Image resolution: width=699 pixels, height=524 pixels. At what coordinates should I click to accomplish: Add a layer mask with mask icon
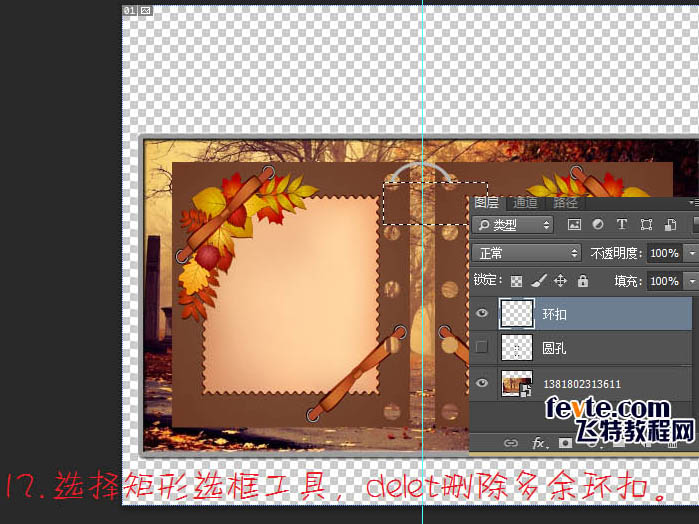pyautogui.click(x=565, y=443)
